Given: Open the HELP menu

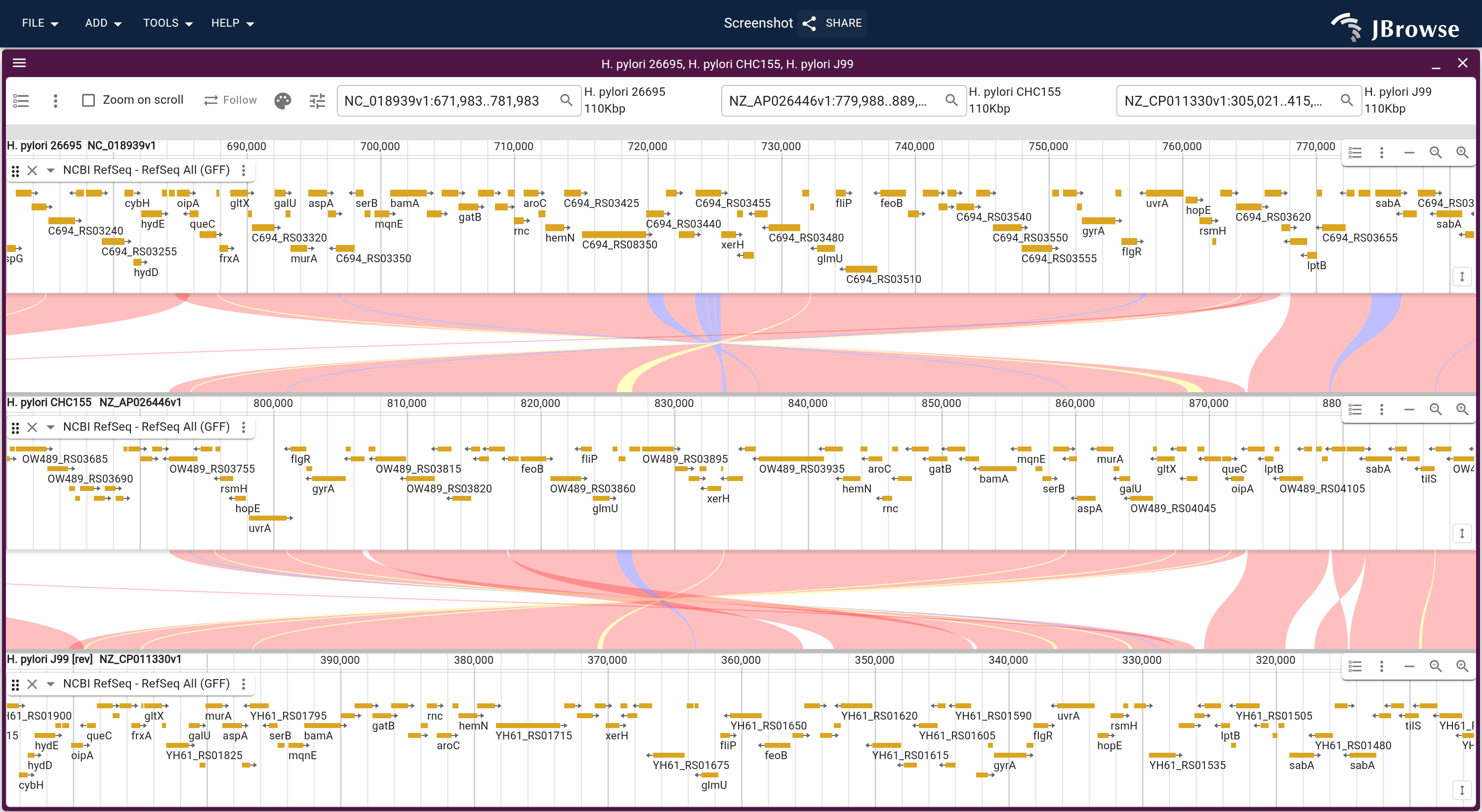Looking at the screenshot, I should tap(232, 23).
